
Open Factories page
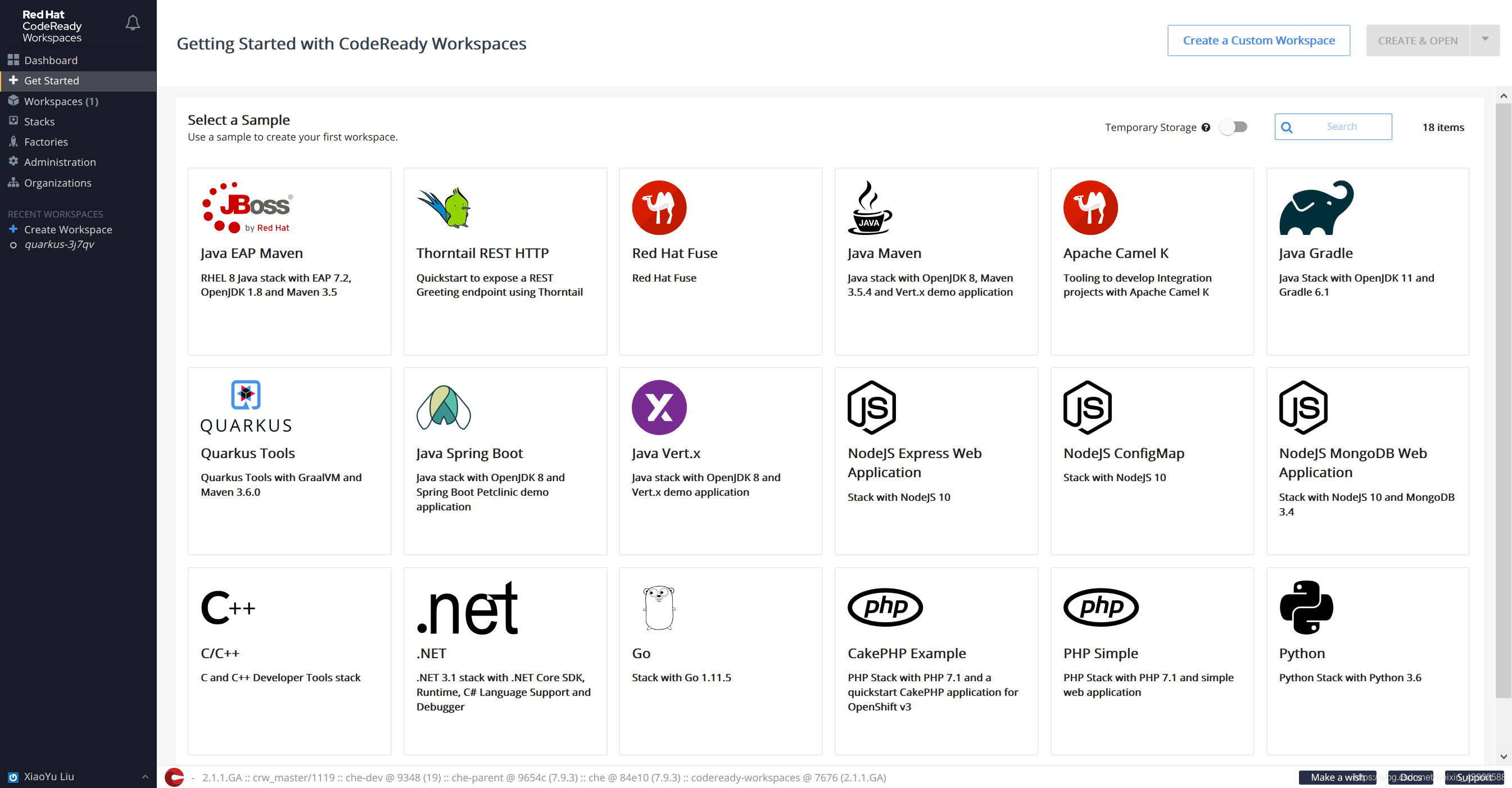(x=78, y=142)
